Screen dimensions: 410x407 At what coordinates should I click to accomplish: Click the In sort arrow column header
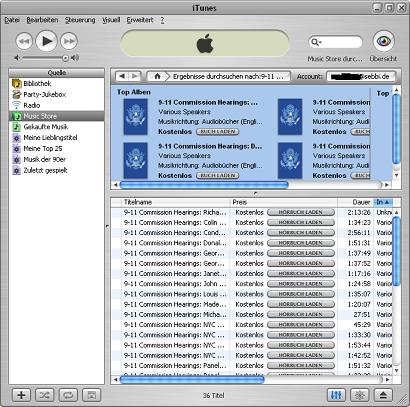383,202
